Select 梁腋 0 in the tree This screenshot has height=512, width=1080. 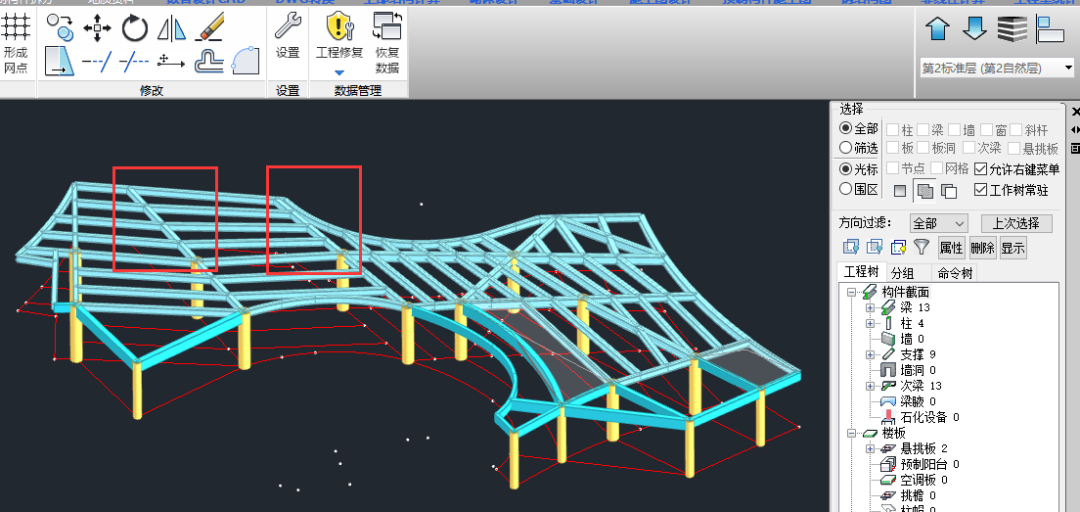[918, 401]
